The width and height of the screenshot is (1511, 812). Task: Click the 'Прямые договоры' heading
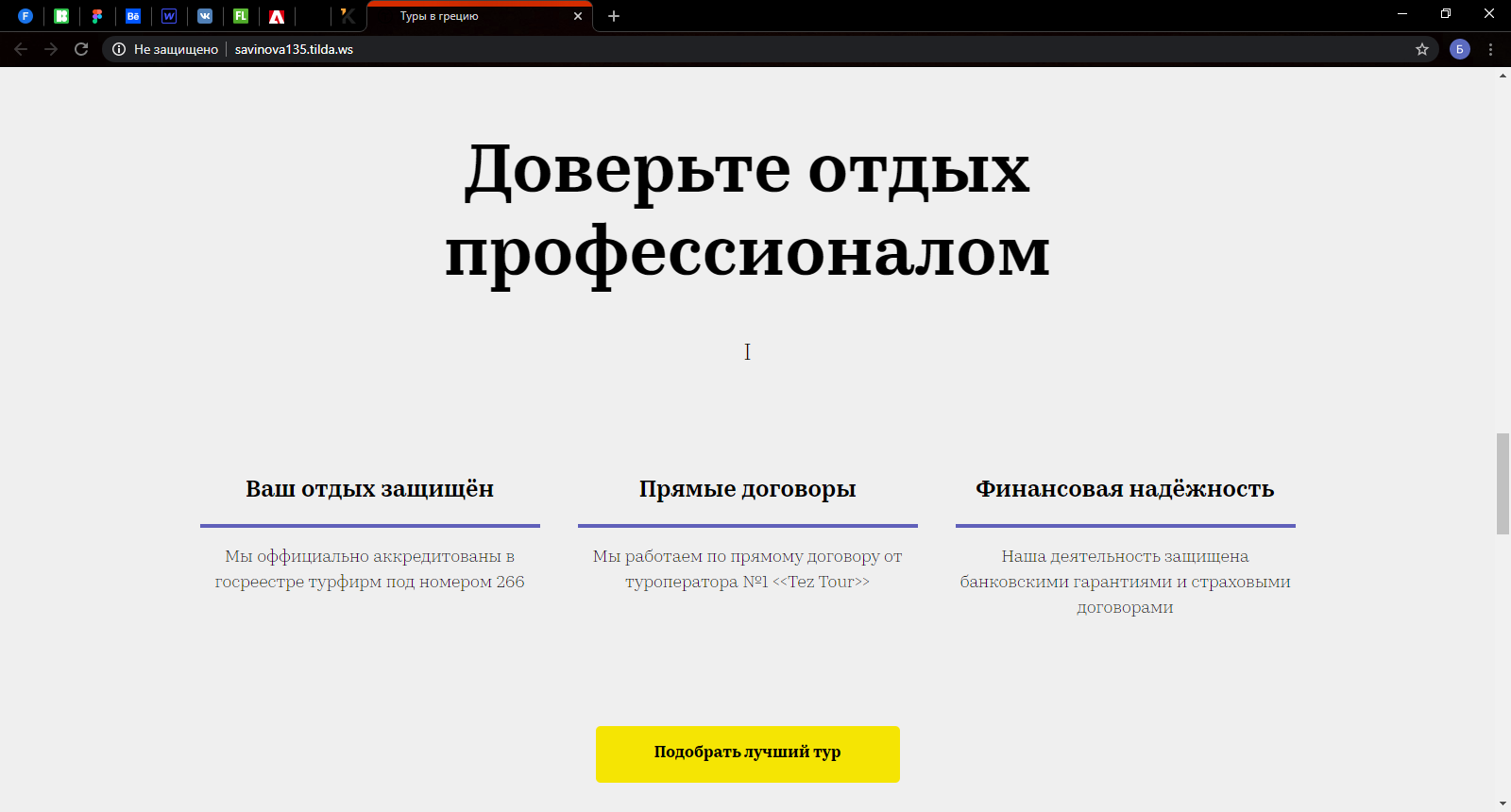[747, 489]
